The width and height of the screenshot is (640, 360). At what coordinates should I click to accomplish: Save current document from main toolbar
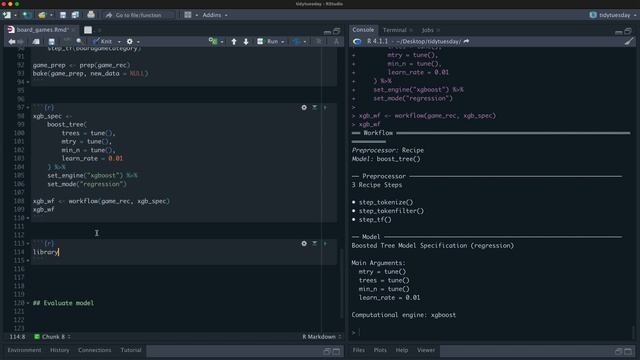click(x=63, y=15)
